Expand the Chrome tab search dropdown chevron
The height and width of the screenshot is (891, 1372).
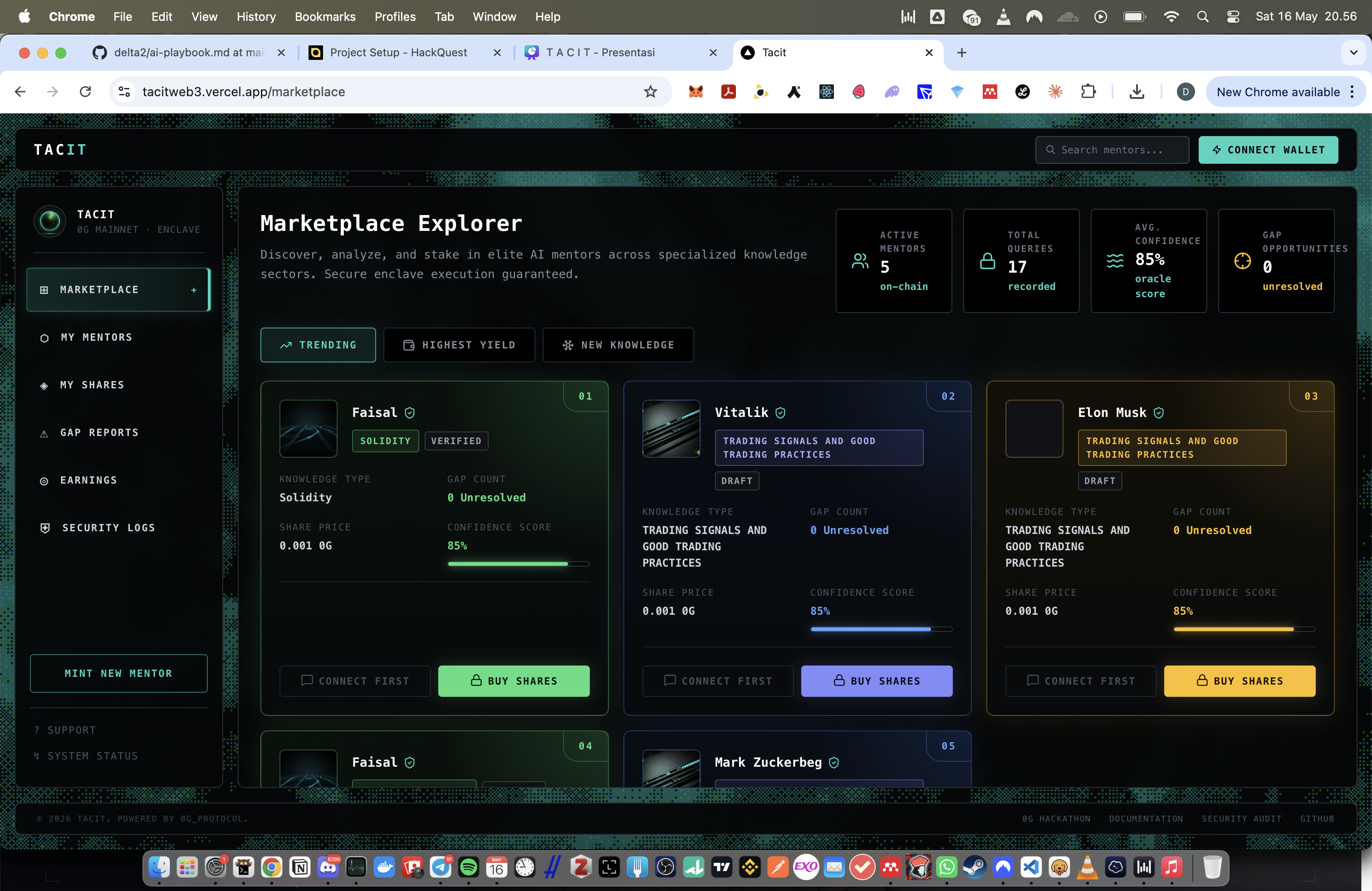click(x=1353, y=53)
